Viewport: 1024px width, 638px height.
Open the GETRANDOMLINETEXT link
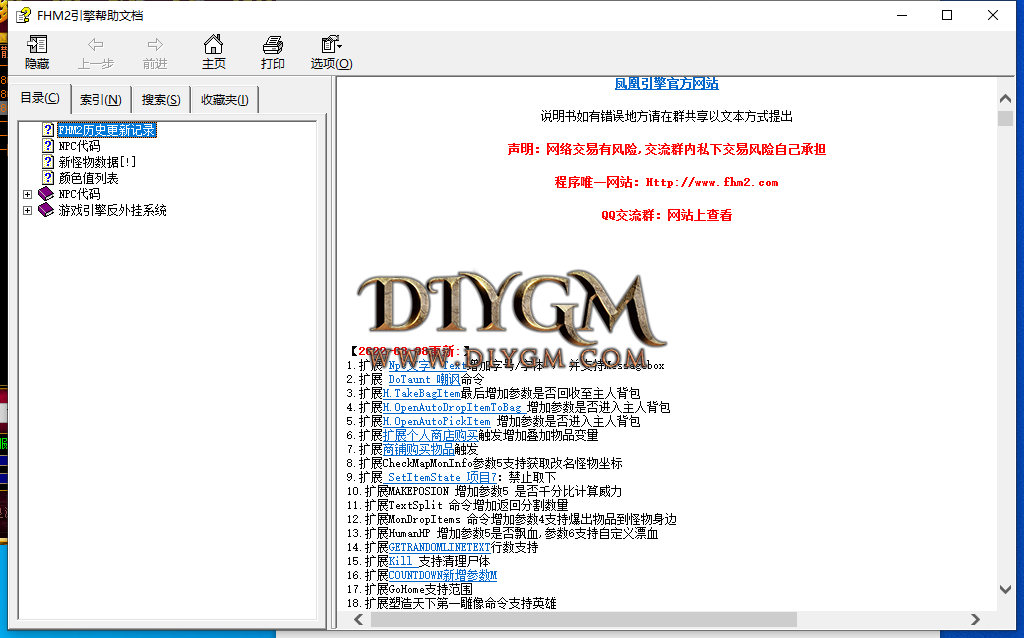pos(440,547)
